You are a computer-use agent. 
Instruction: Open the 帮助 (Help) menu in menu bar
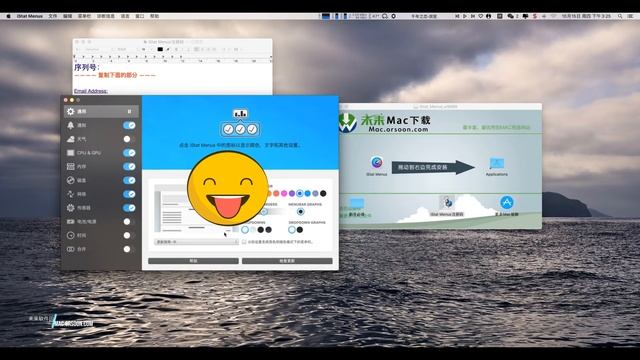(154, 16)
